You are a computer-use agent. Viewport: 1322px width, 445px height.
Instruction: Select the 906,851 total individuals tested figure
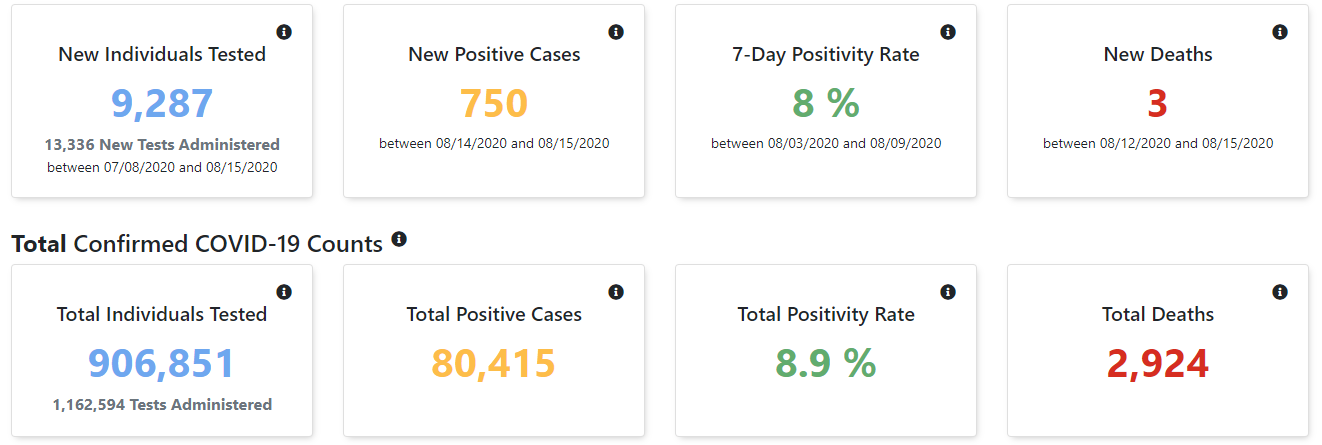[162, 364]
